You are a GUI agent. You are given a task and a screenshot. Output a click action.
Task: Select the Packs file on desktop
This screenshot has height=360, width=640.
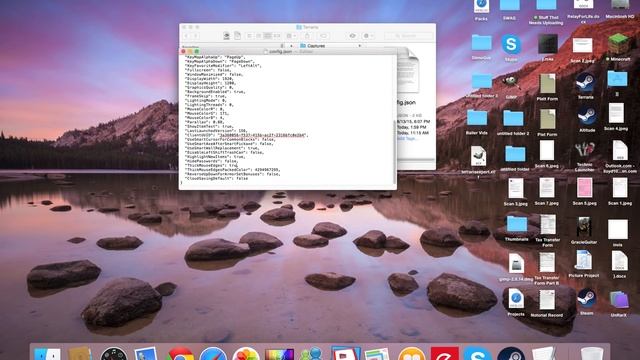coord(481,6)
